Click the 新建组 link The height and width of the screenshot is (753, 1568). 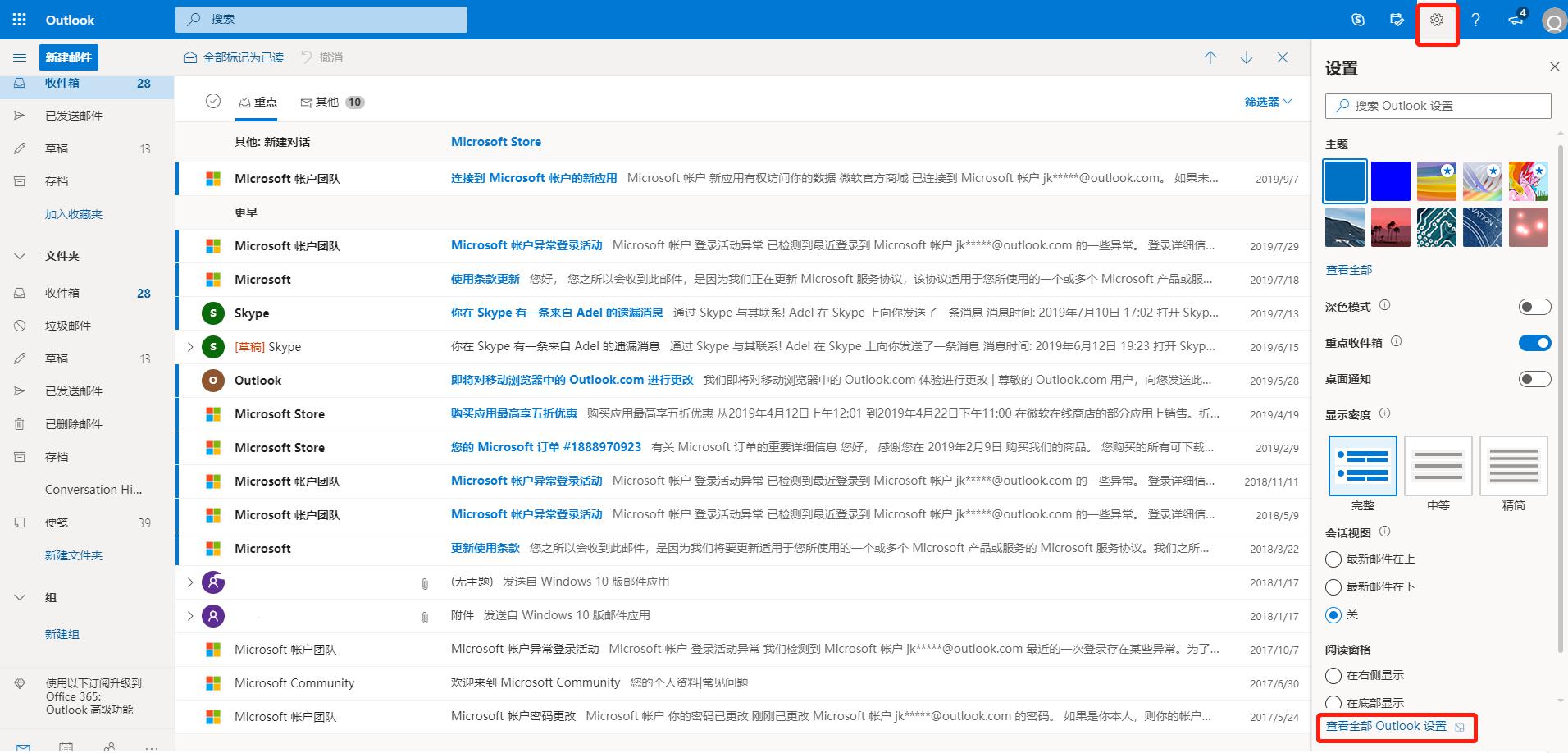pos(62,634)
